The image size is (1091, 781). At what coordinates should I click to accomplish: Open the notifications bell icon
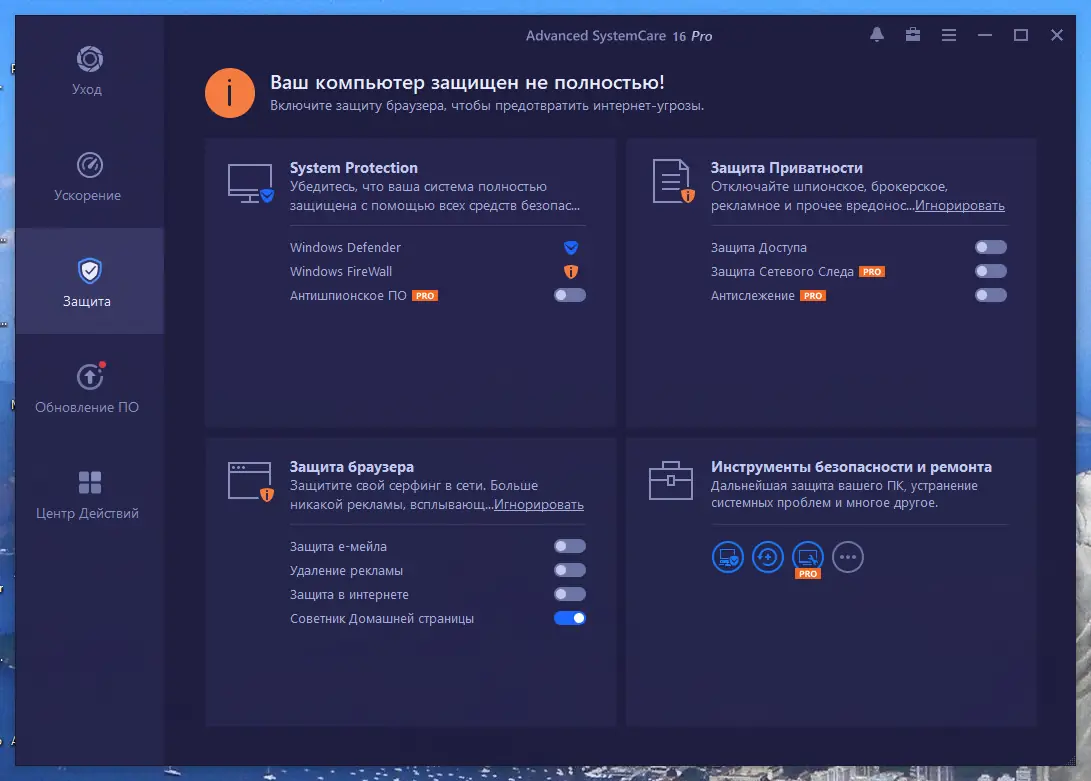(x=877, y=35)
